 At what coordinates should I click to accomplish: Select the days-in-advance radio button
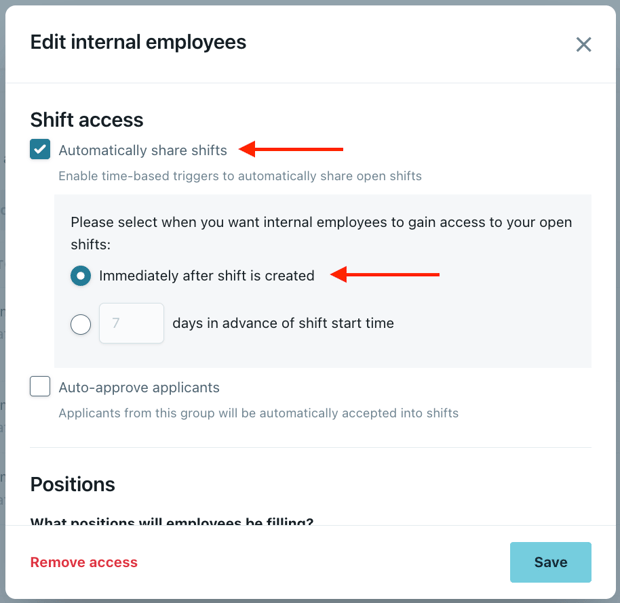tap(81, 324)
